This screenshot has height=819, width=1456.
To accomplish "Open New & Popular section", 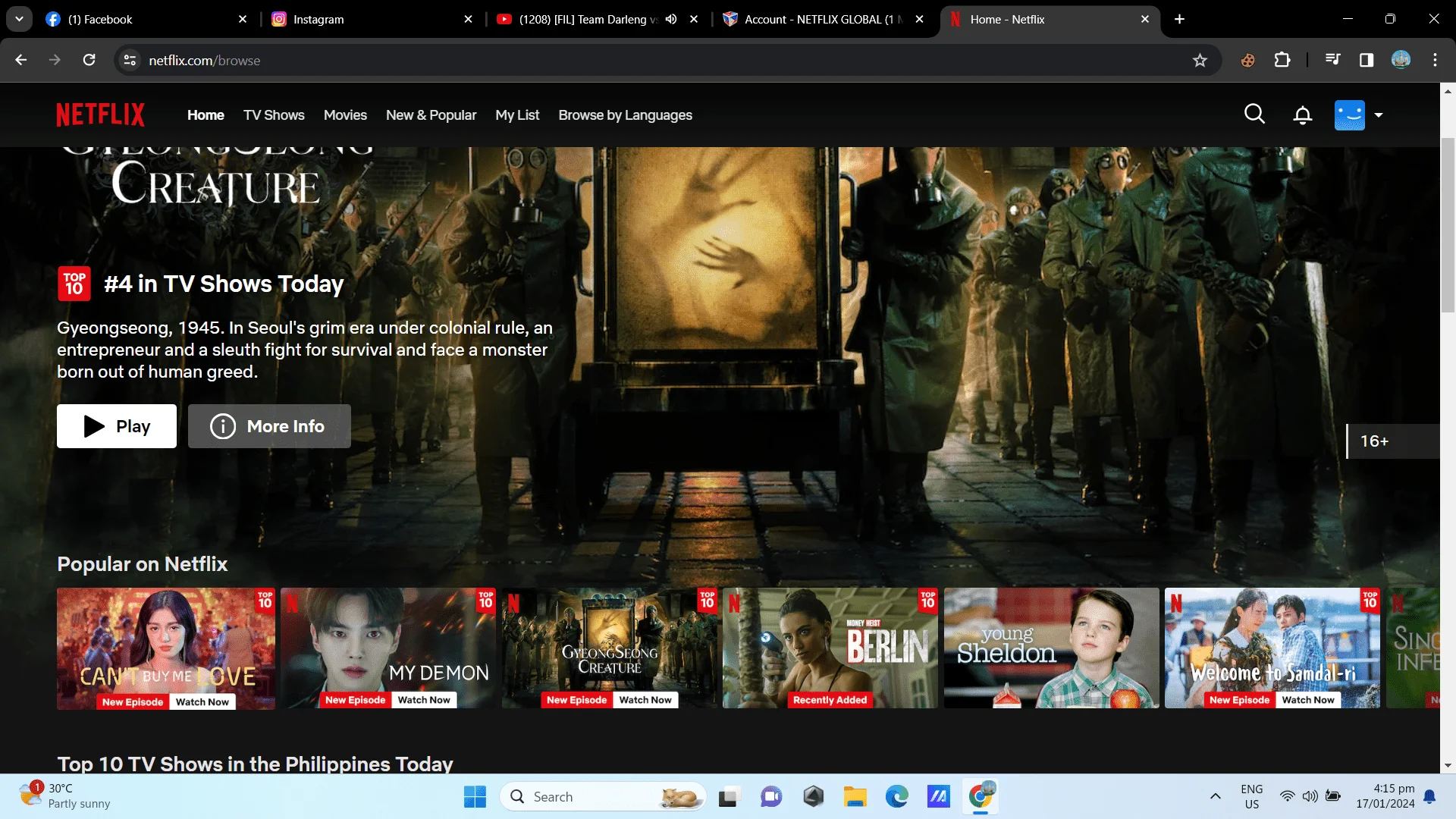I will pos(431,115).
